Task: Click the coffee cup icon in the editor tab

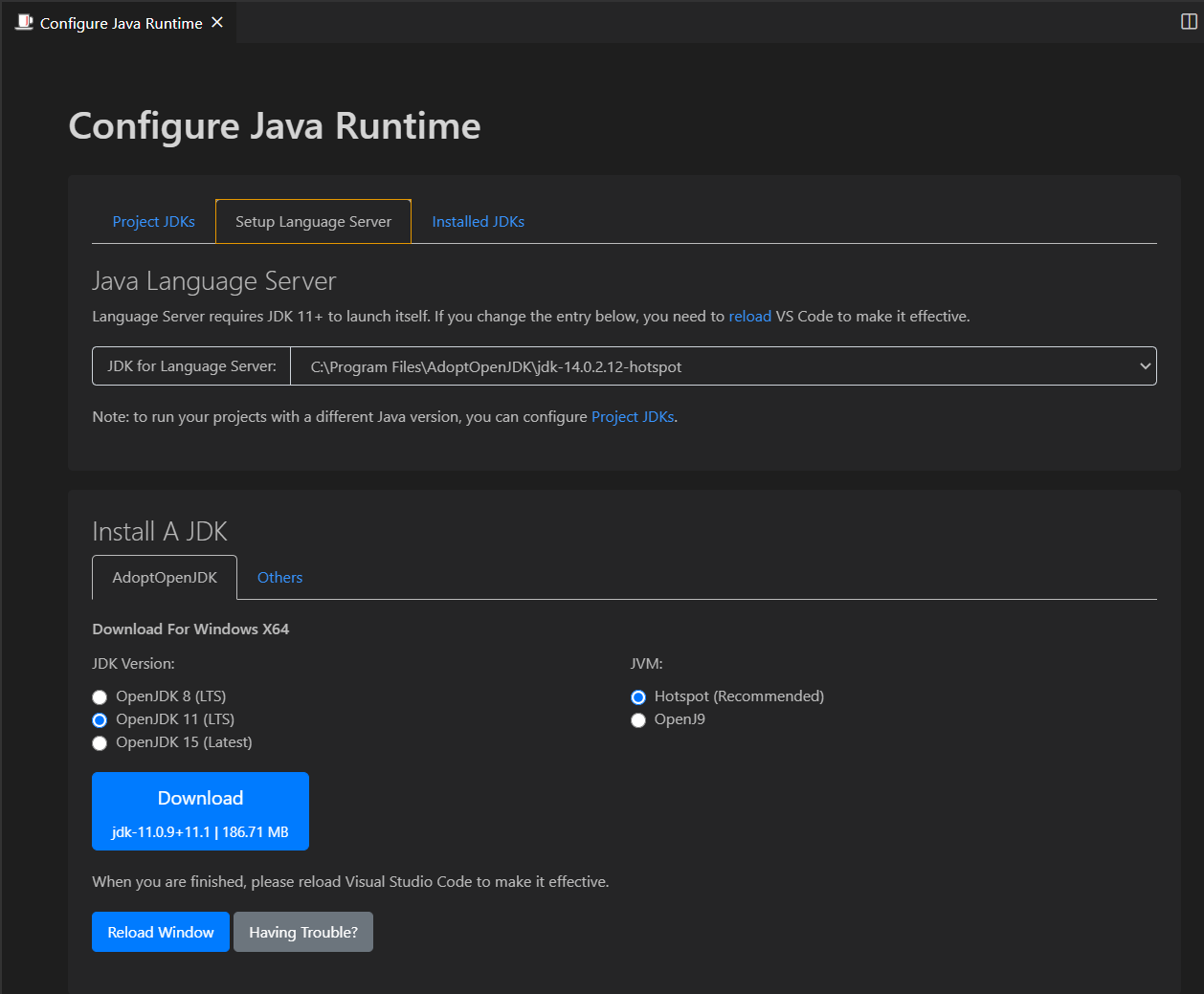Action: 24,22
